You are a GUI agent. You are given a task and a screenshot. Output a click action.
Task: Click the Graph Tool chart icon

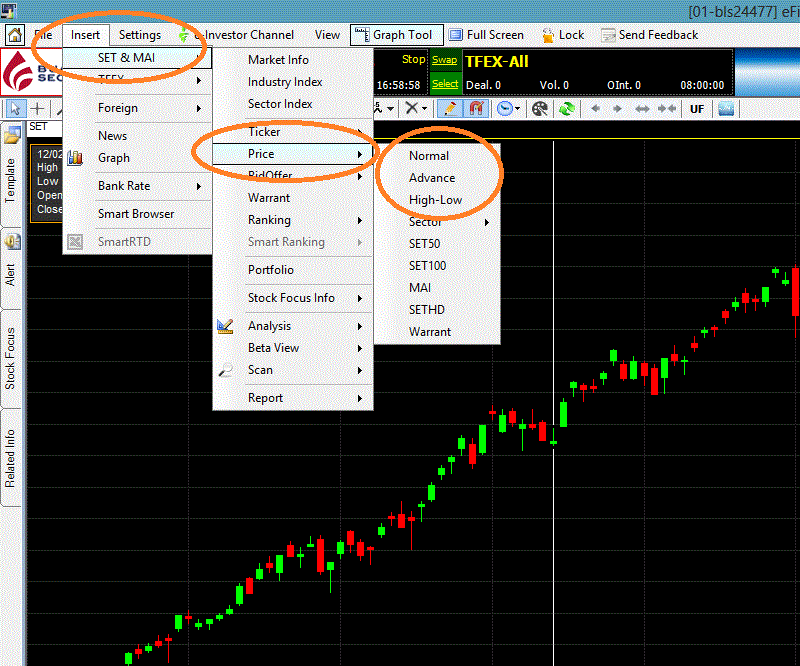(362, 35)
